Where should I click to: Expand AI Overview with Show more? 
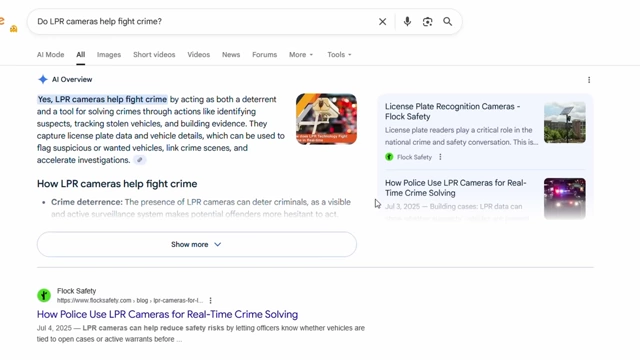(x=197, y=244)
